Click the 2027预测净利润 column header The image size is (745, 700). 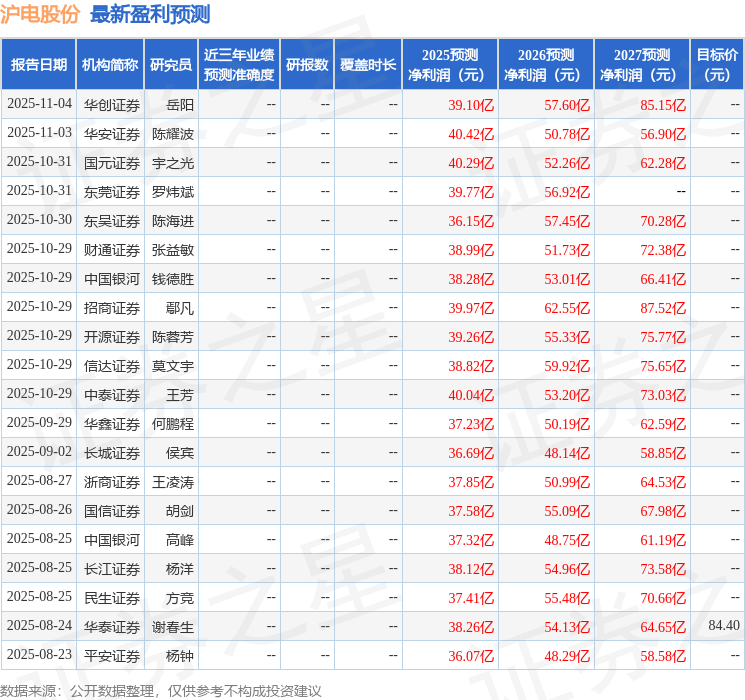pyautogui.click(x=642, y=65)
